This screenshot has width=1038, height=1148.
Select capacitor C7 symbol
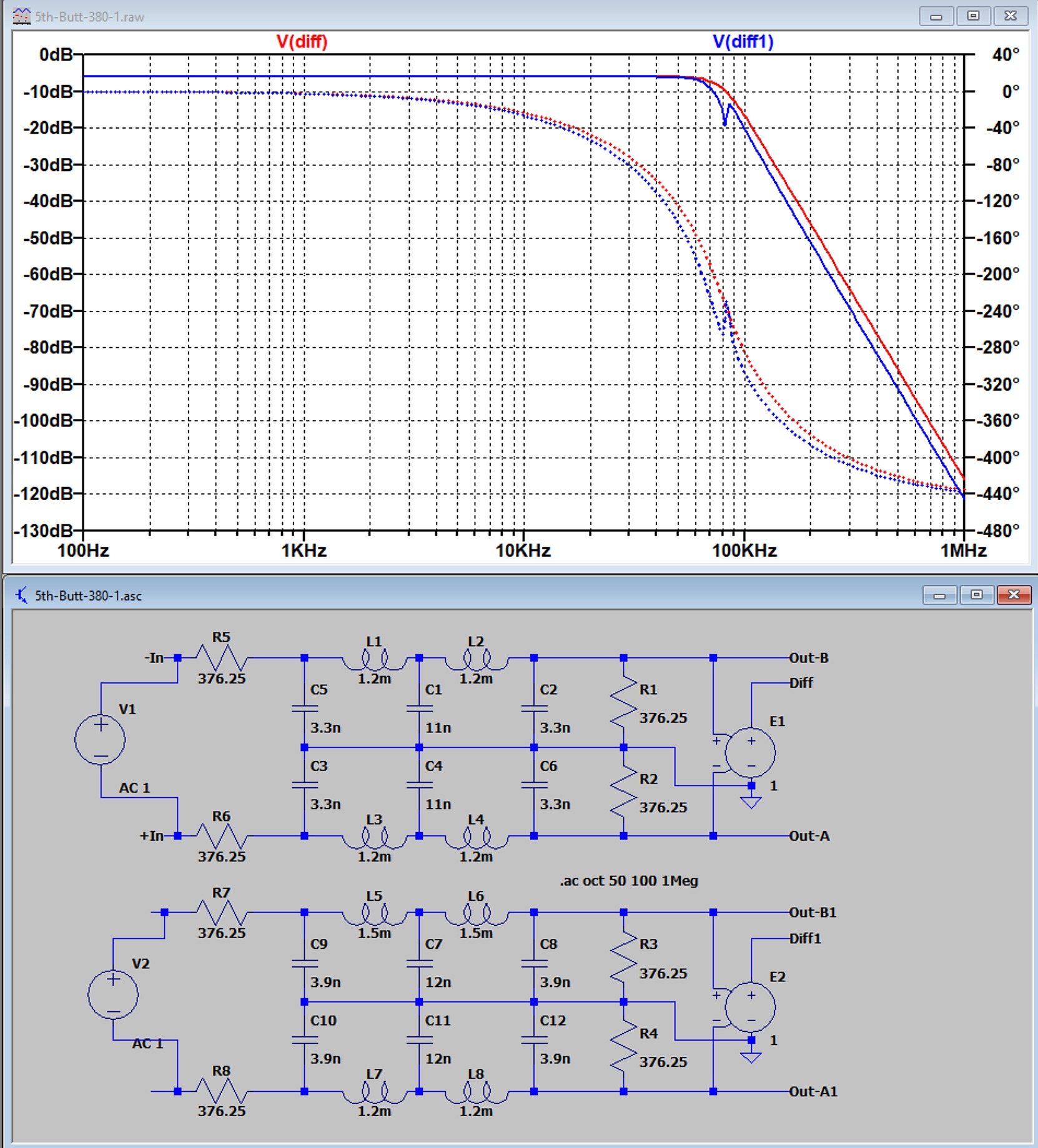(x=419, y=963)
